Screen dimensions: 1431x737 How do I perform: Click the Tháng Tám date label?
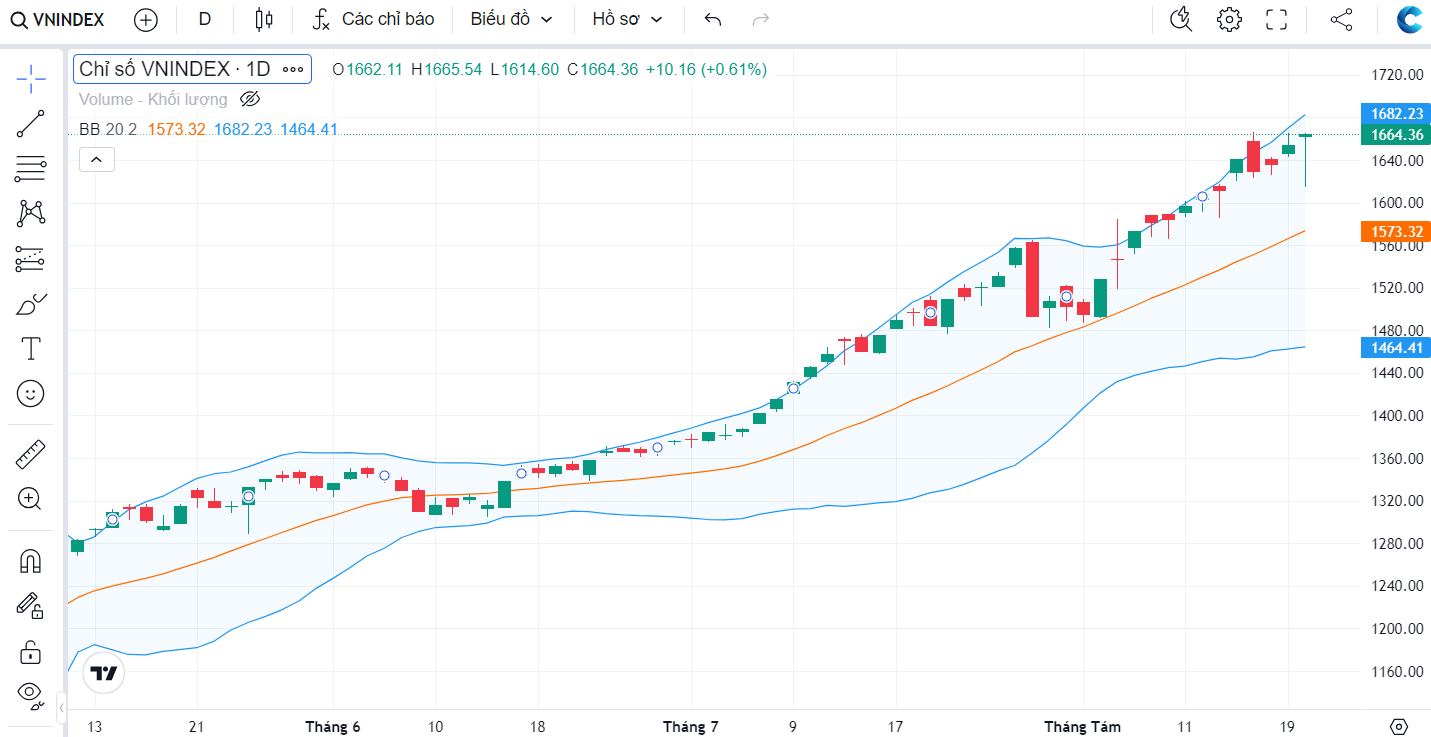click(1083, 727)
